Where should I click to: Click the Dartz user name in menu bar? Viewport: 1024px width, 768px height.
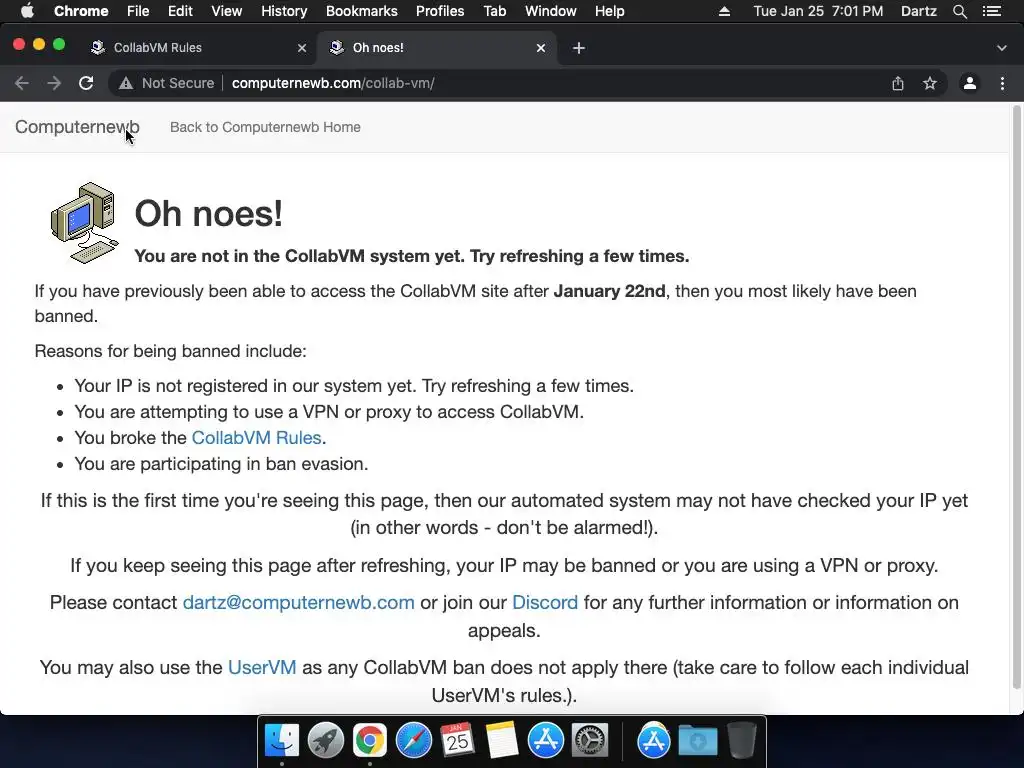click(x=918, y=11)
